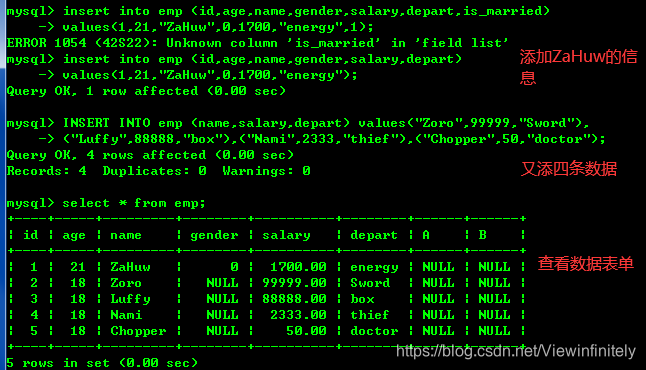Click the Sword depart cell
The image size is (646, 370).
(x=370, y=283)
